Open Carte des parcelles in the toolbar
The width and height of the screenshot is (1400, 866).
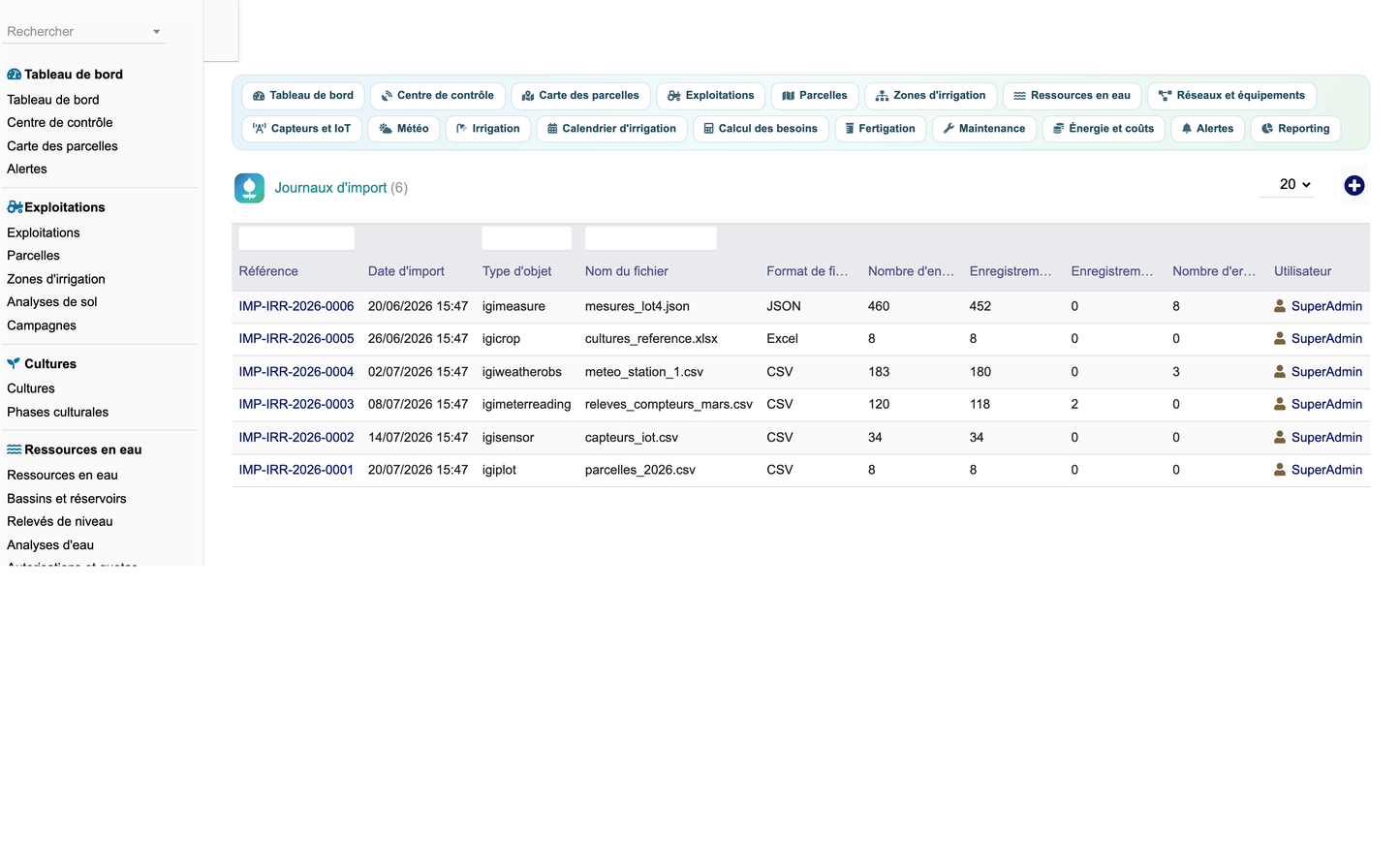580,96
